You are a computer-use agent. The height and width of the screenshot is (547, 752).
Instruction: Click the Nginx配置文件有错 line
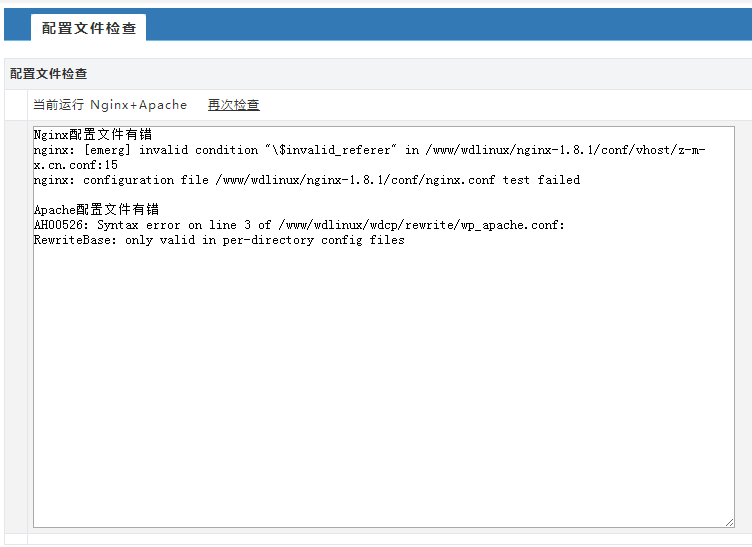click(93, 135)
